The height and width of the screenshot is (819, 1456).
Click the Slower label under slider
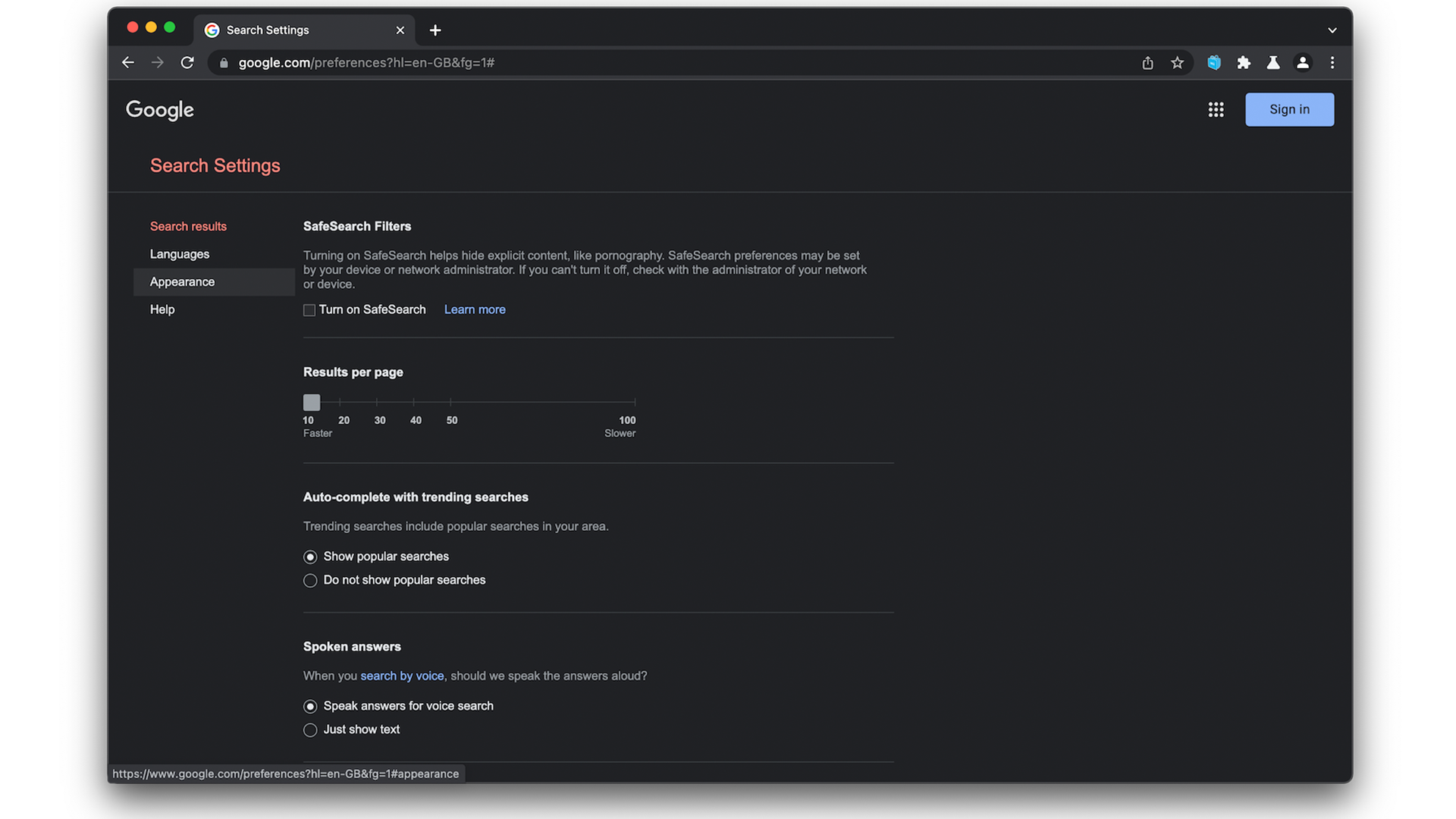pyautogui.click(x=620, y=433)
